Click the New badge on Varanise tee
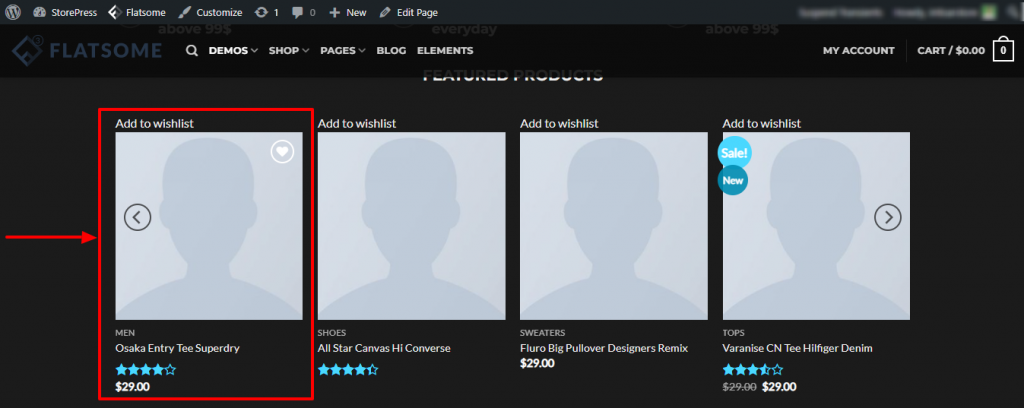This screenshot has height=408, width=1024. [x=733, y=181]
